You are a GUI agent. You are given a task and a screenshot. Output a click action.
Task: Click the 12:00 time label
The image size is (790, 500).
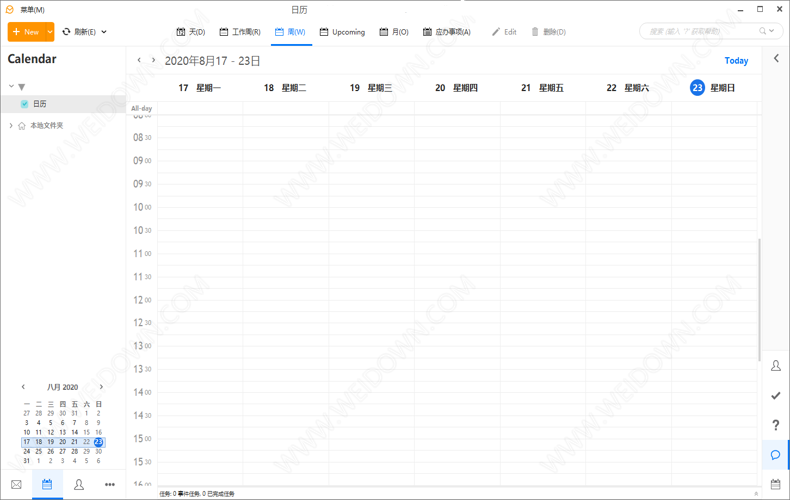pos(142,300)
